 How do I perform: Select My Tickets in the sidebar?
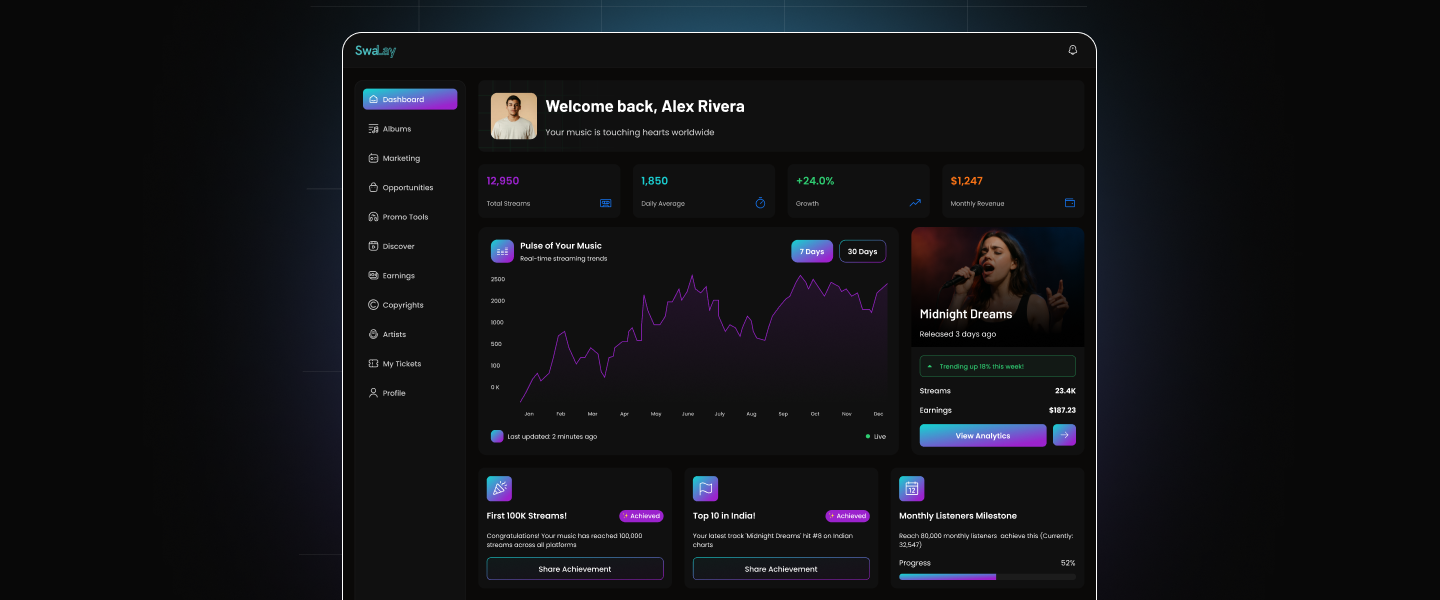click(401, 364)
